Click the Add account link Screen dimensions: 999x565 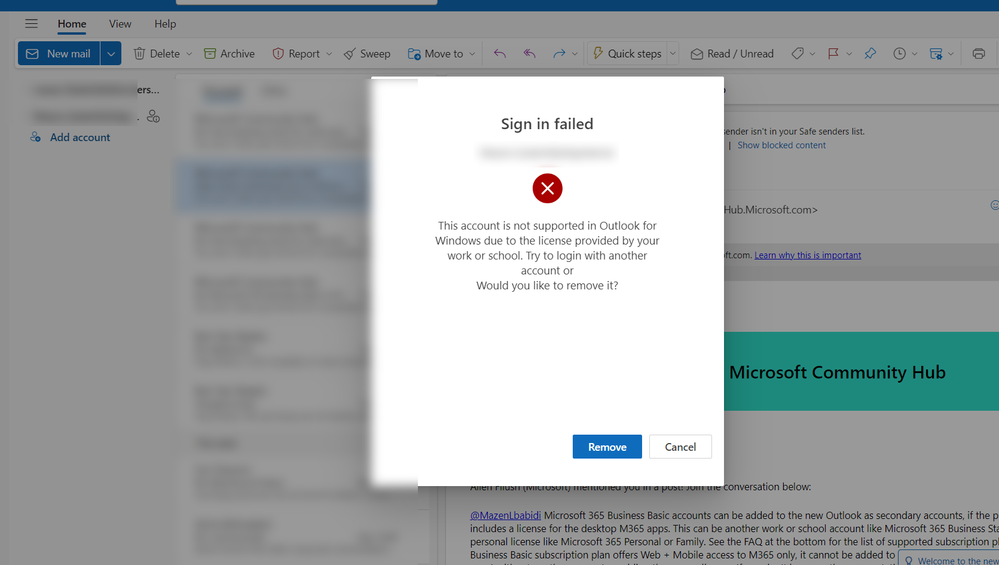point(80,137)
